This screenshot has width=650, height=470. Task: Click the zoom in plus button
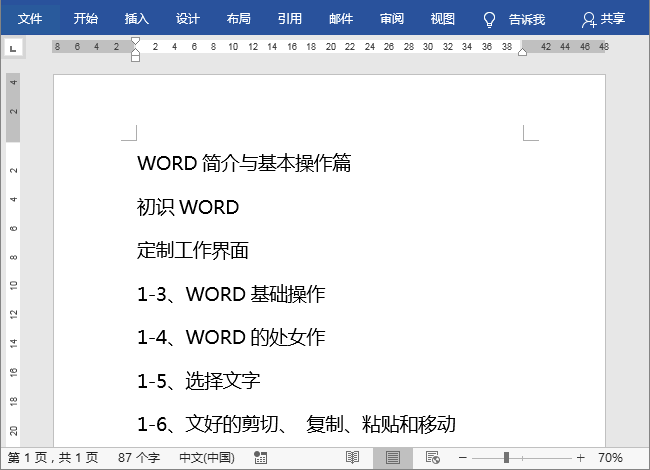pos(580,458)
